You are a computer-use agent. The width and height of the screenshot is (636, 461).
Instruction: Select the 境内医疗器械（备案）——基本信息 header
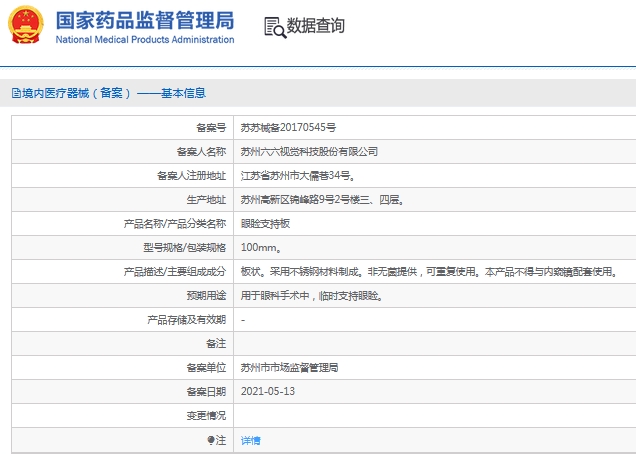tap(109, 93)
